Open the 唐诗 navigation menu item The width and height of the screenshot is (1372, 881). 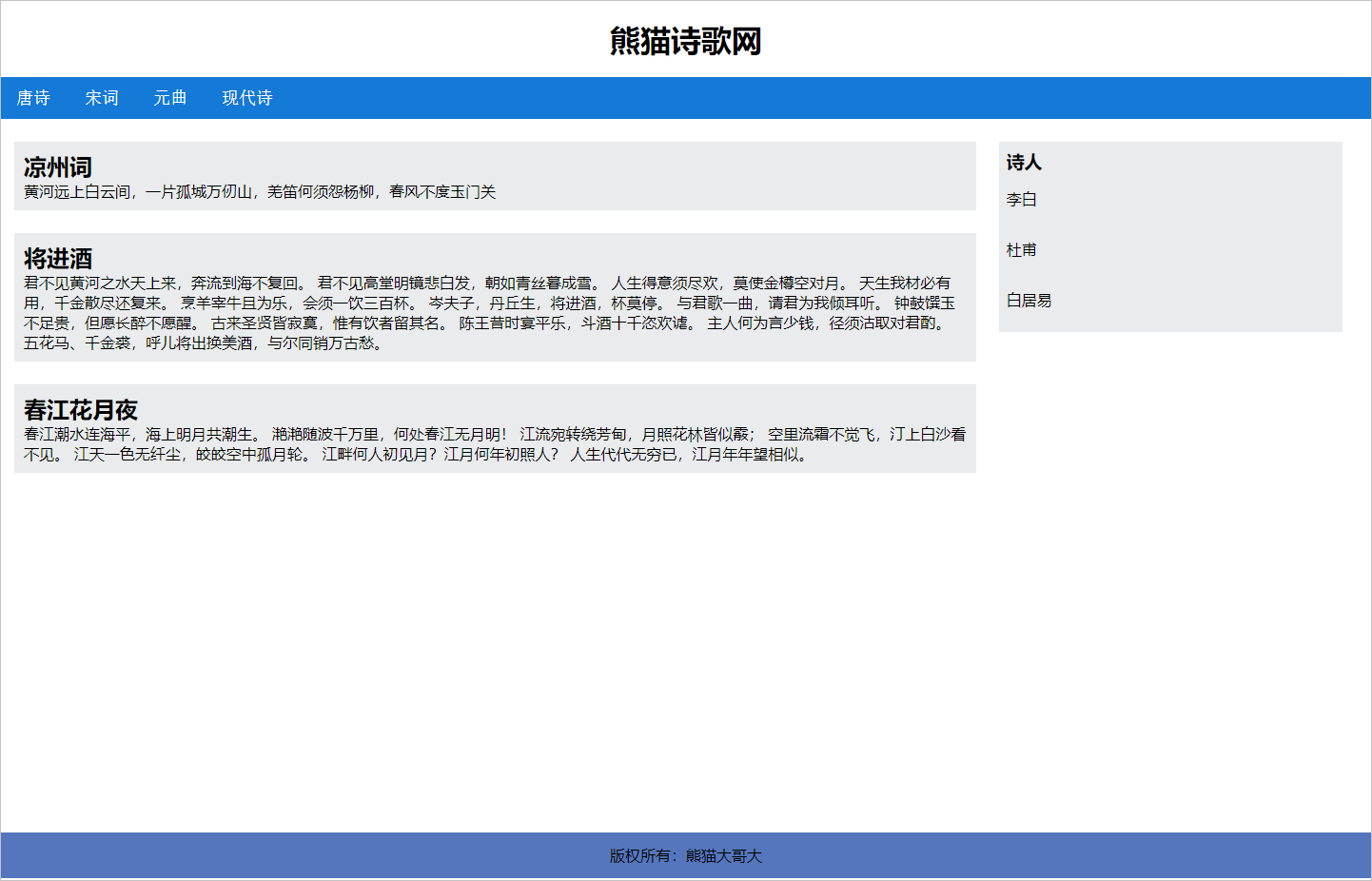click(x=34, y=98)
